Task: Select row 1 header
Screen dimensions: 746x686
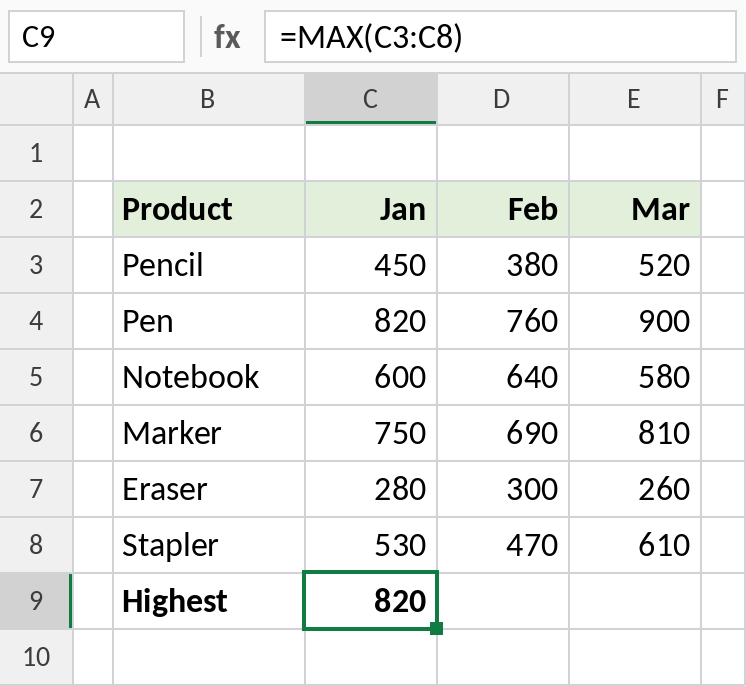Action: click(x=36, y=153)
